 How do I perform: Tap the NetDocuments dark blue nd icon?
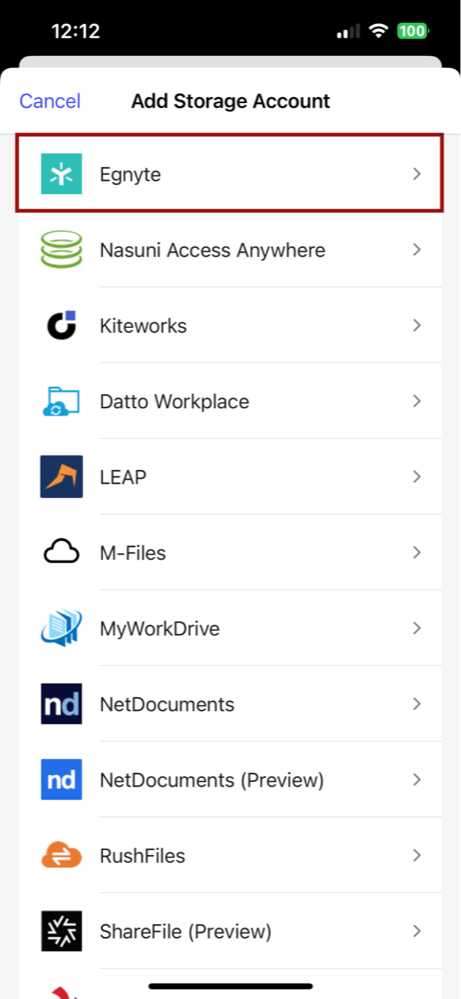click(61, 704)
